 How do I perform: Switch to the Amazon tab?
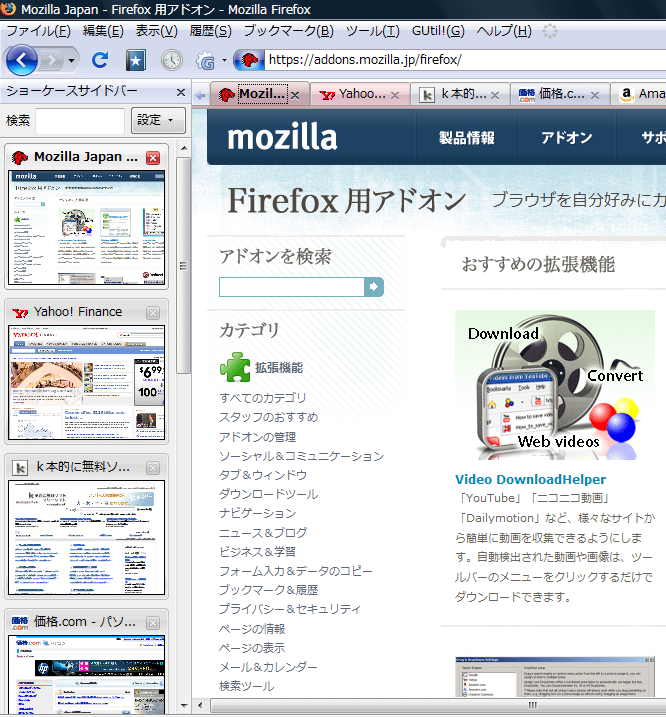639,94
